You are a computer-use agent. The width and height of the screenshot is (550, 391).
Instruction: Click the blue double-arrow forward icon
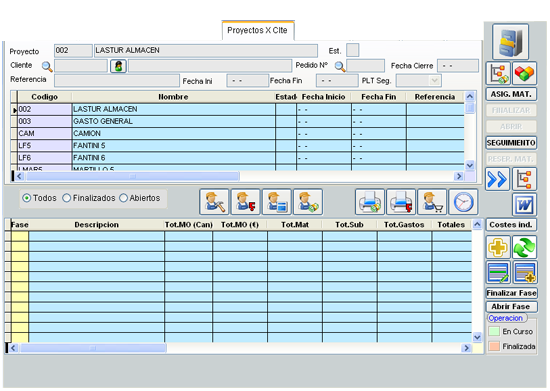pos(497,179)
